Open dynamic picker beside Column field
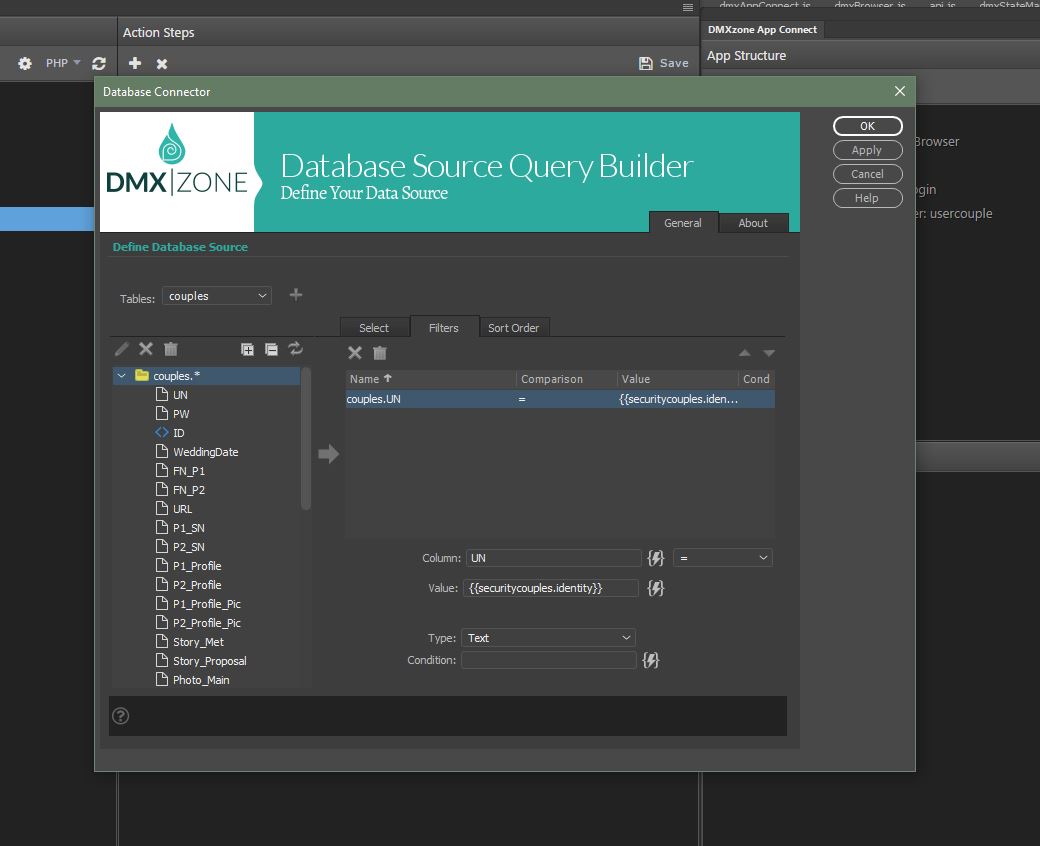This screenshot has height=846, width=1040. pyautogui.click(x=655, y=558)
